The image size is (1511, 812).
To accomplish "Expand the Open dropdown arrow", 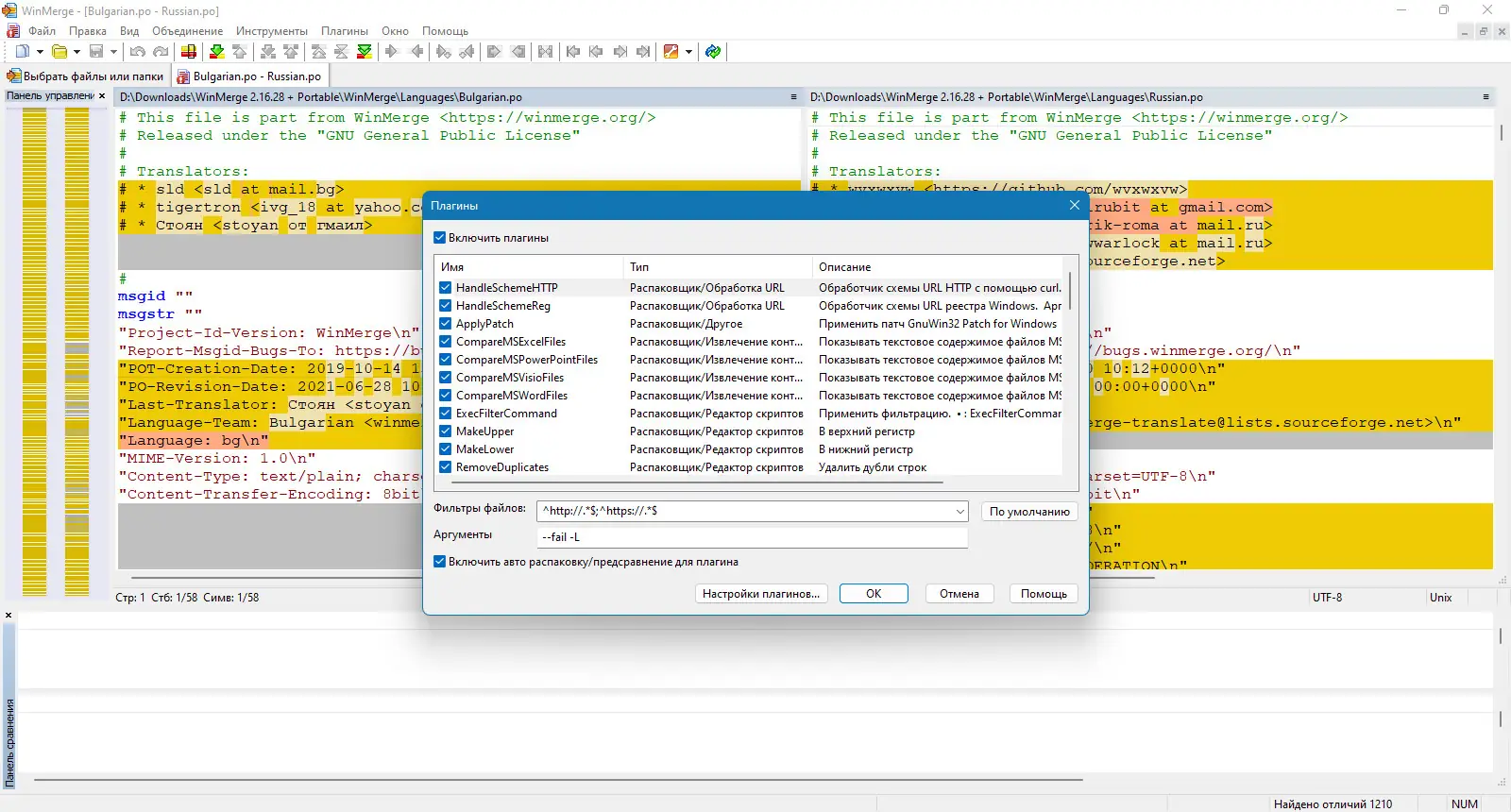I will 76,52.
